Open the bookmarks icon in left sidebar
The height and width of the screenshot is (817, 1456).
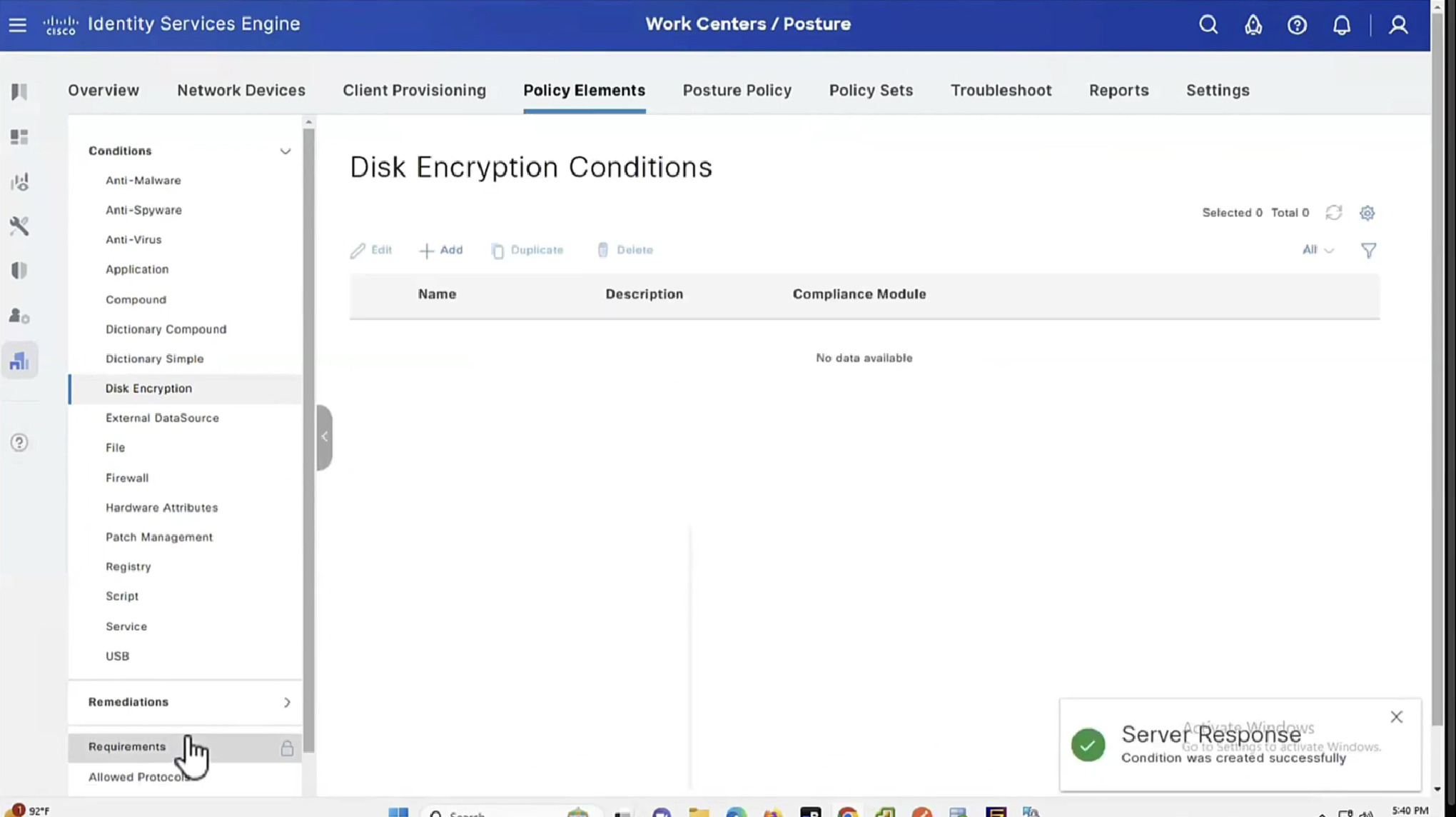tap(19, 91)
